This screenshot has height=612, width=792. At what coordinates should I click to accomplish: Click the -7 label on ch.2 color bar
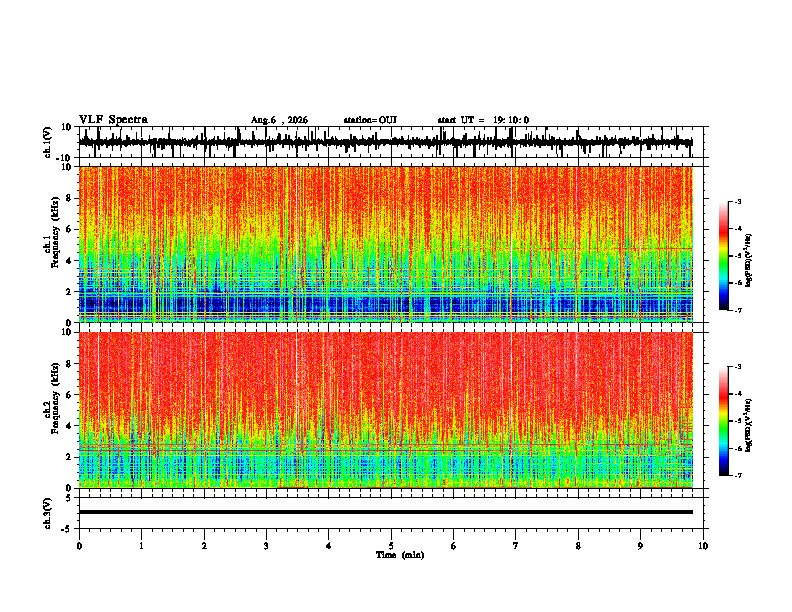[x=737, y=476]
